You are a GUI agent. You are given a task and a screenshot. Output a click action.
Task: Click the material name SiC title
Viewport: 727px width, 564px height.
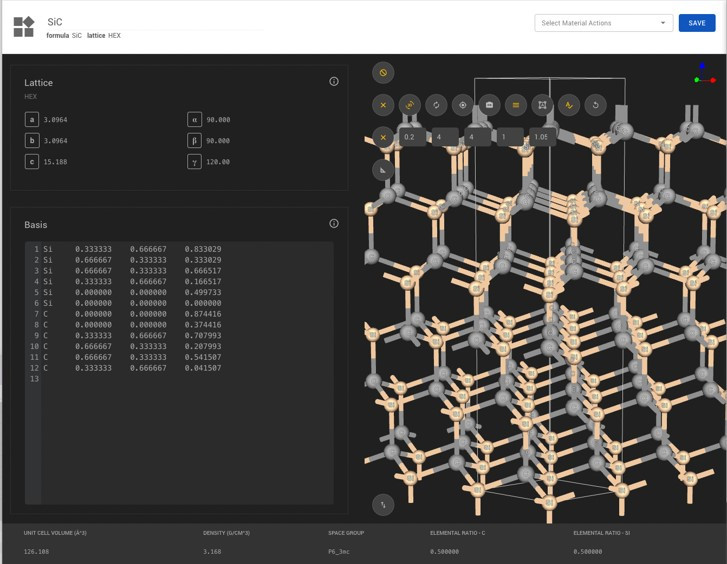(x=55, y=22)
